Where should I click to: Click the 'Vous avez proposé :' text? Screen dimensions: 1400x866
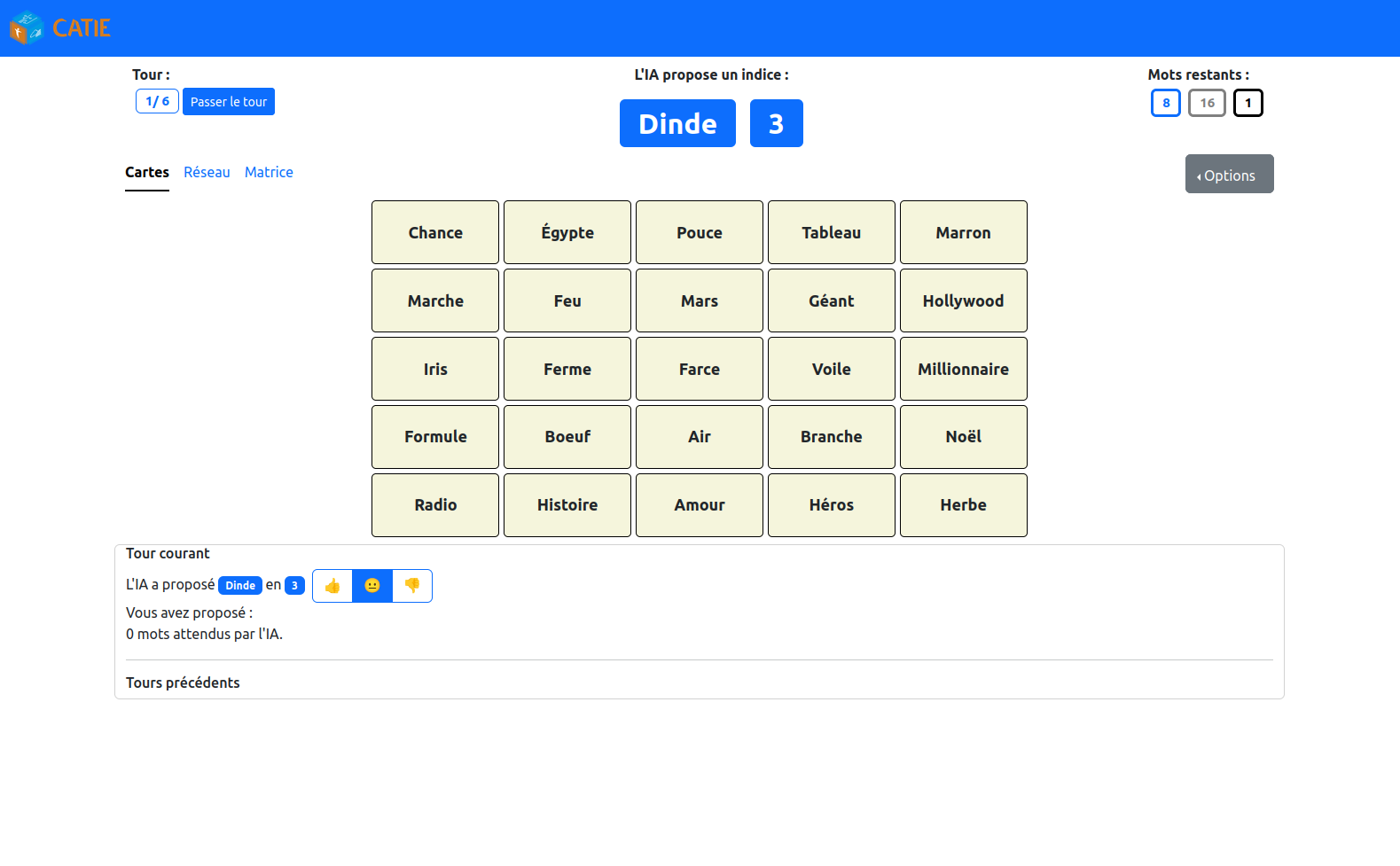coord(189,612)
